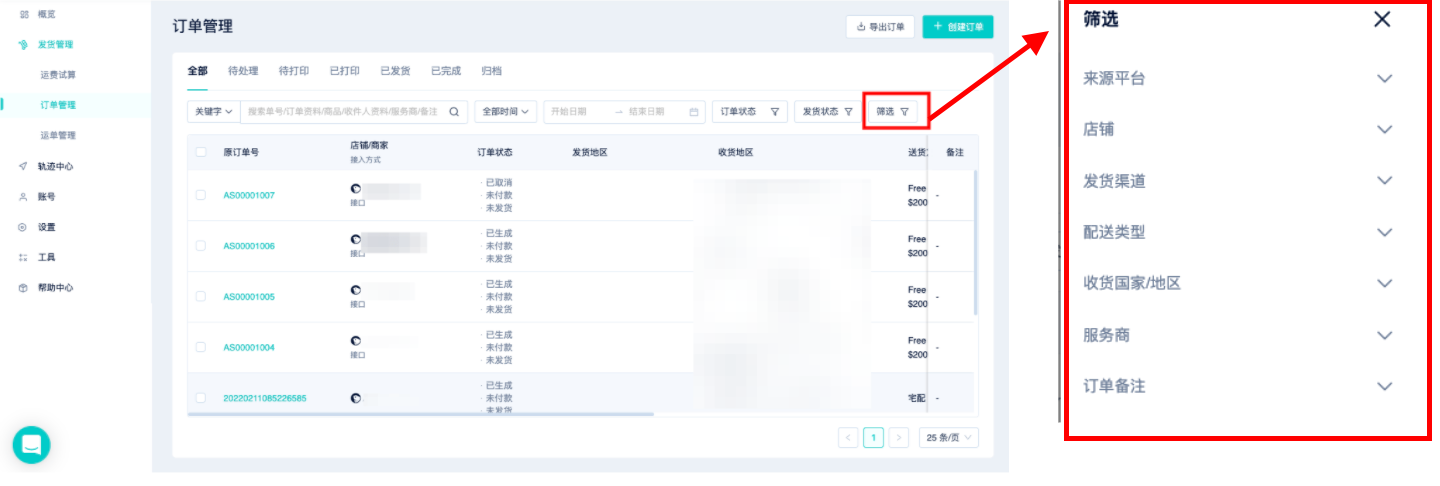
Task: Switch to the 已发货 tab
Action: [x=395, y=71]
